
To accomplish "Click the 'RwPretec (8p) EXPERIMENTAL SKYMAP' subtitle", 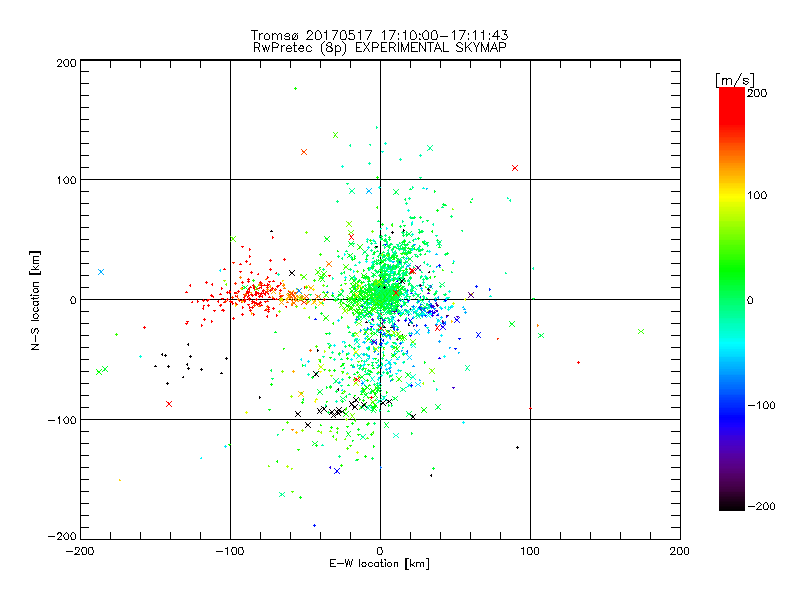I will coord(379,48).
